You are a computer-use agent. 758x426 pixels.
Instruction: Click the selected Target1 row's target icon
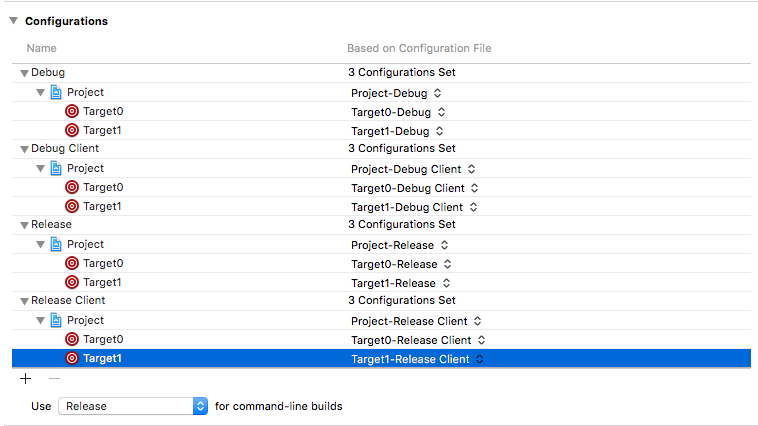click(72, 358)
